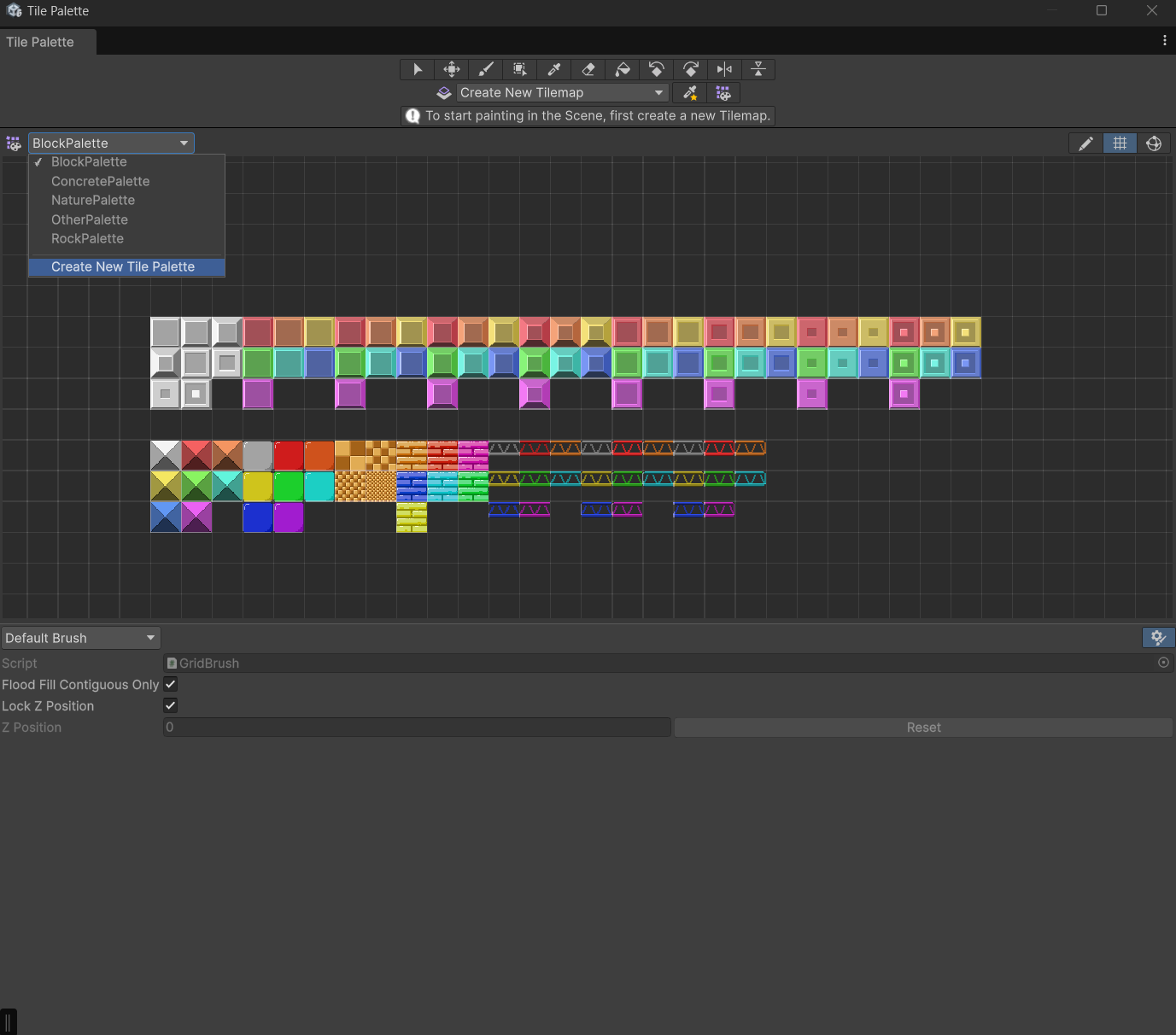Use the tile Picker eyedropper tool
The image size is (1176, 1035).
point(553,69)
